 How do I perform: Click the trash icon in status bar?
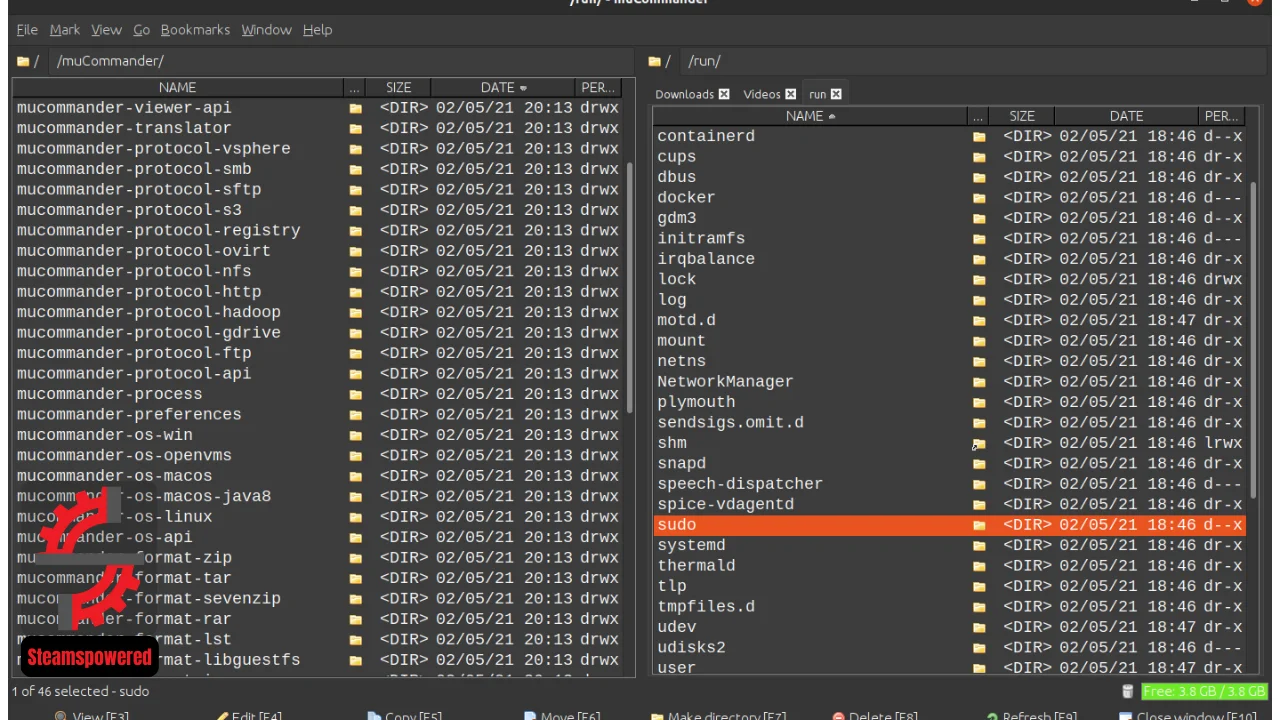click(1128, 691)
